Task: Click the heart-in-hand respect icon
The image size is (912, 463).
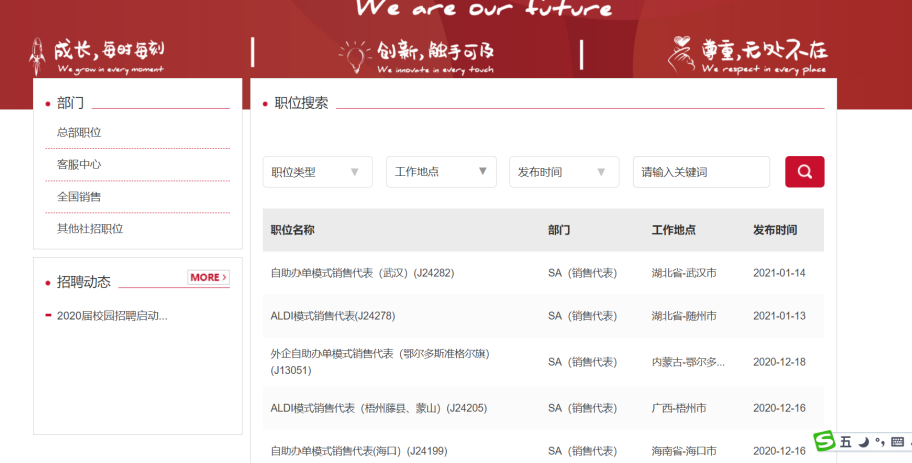Action: pyautogui.click(x=683, y=54)
